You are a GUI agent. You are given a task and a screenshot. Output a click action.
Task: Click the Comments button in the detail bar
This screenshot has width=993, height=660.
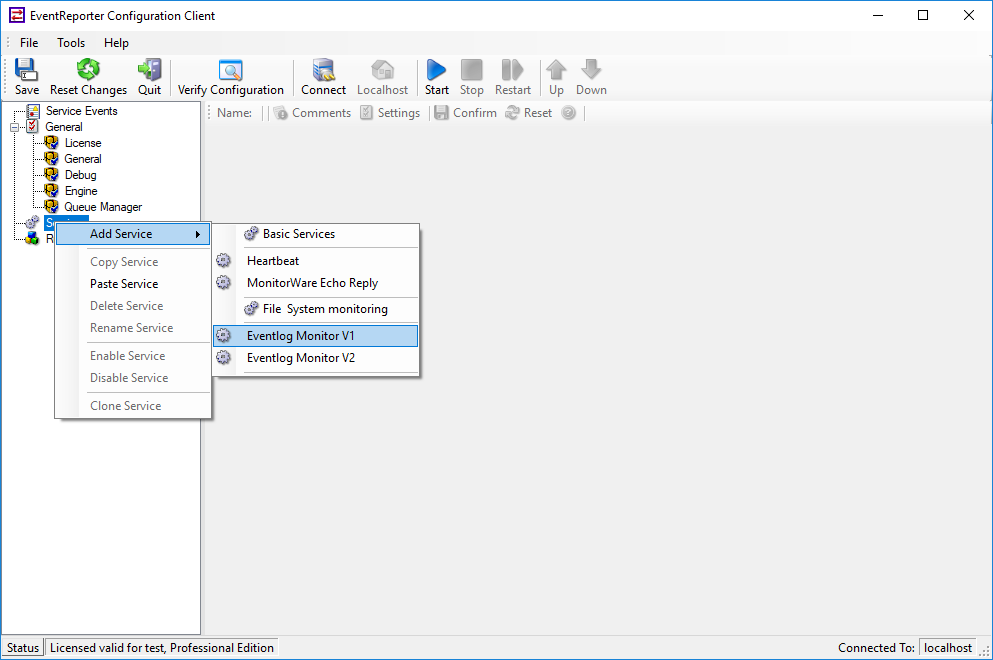(312, 113)
